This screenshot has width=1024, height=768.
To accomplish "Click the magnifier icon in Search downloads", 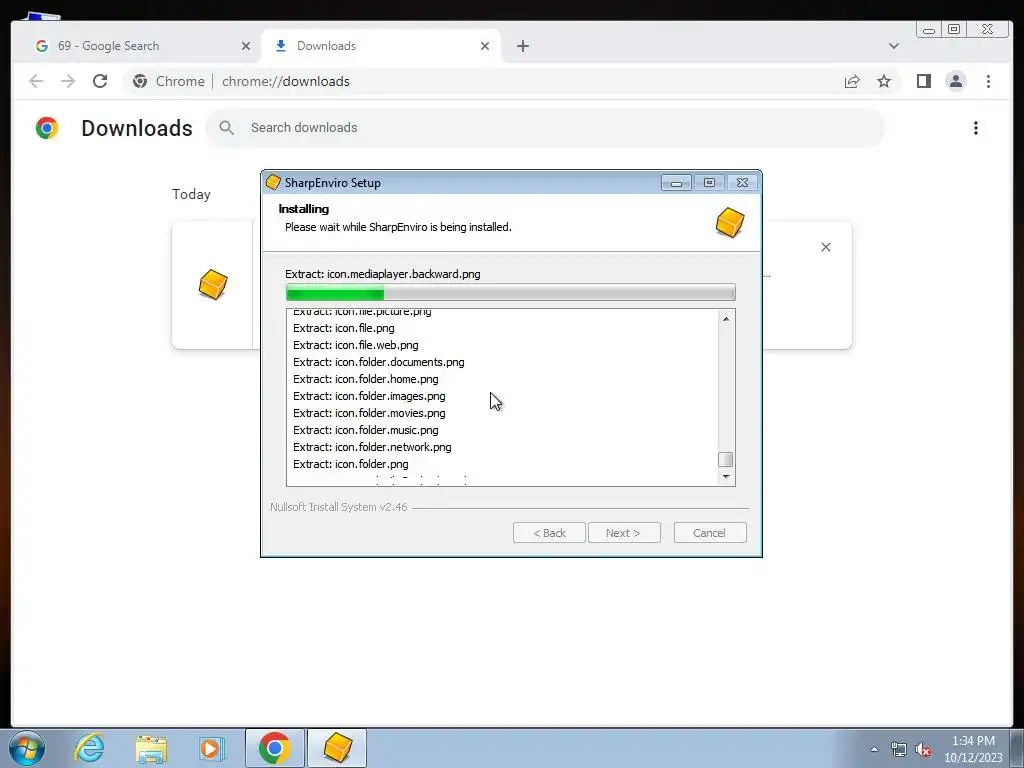I will tap(227, 127).
